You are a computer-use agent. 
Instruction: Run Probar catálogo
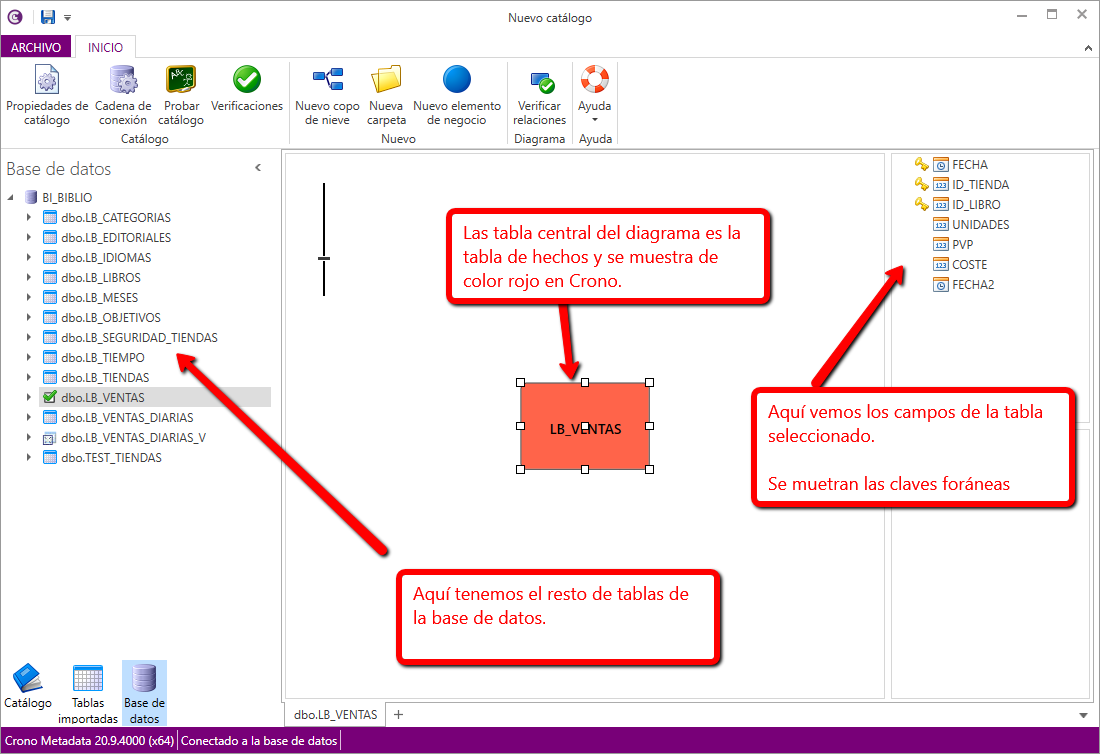pyautogui.click(x=181, y=97)
